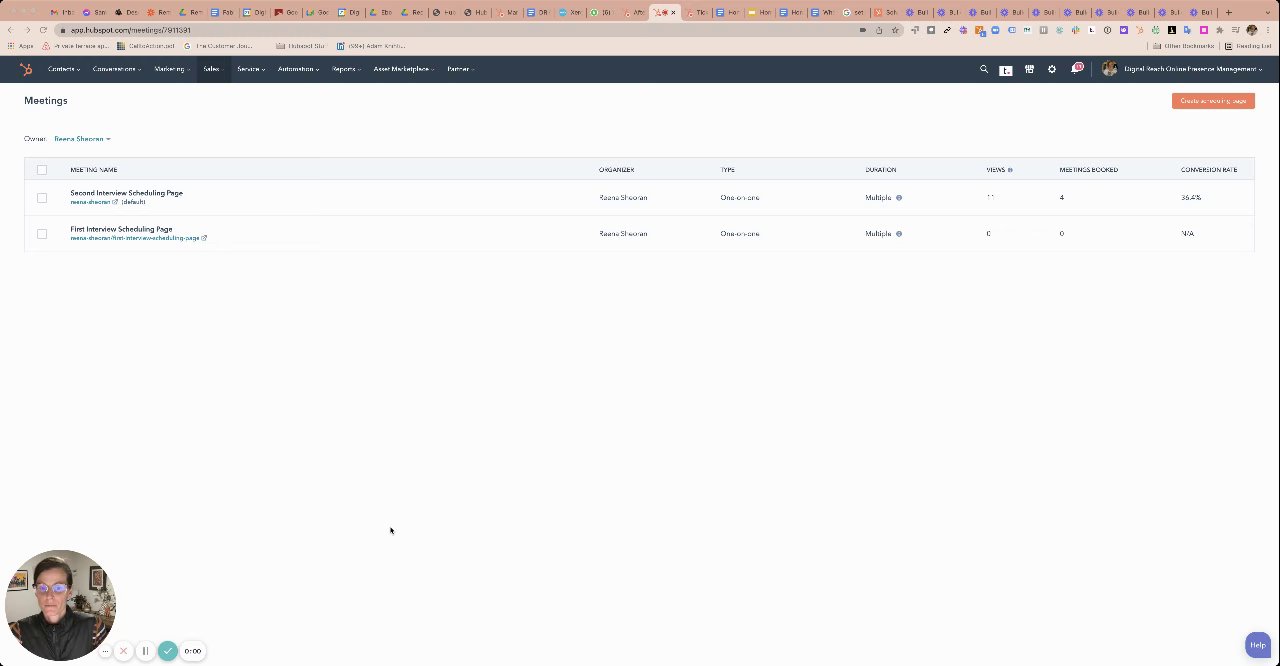Click the browser forward arrow
The image size is (1280, 666).
[x=27, y=30]
